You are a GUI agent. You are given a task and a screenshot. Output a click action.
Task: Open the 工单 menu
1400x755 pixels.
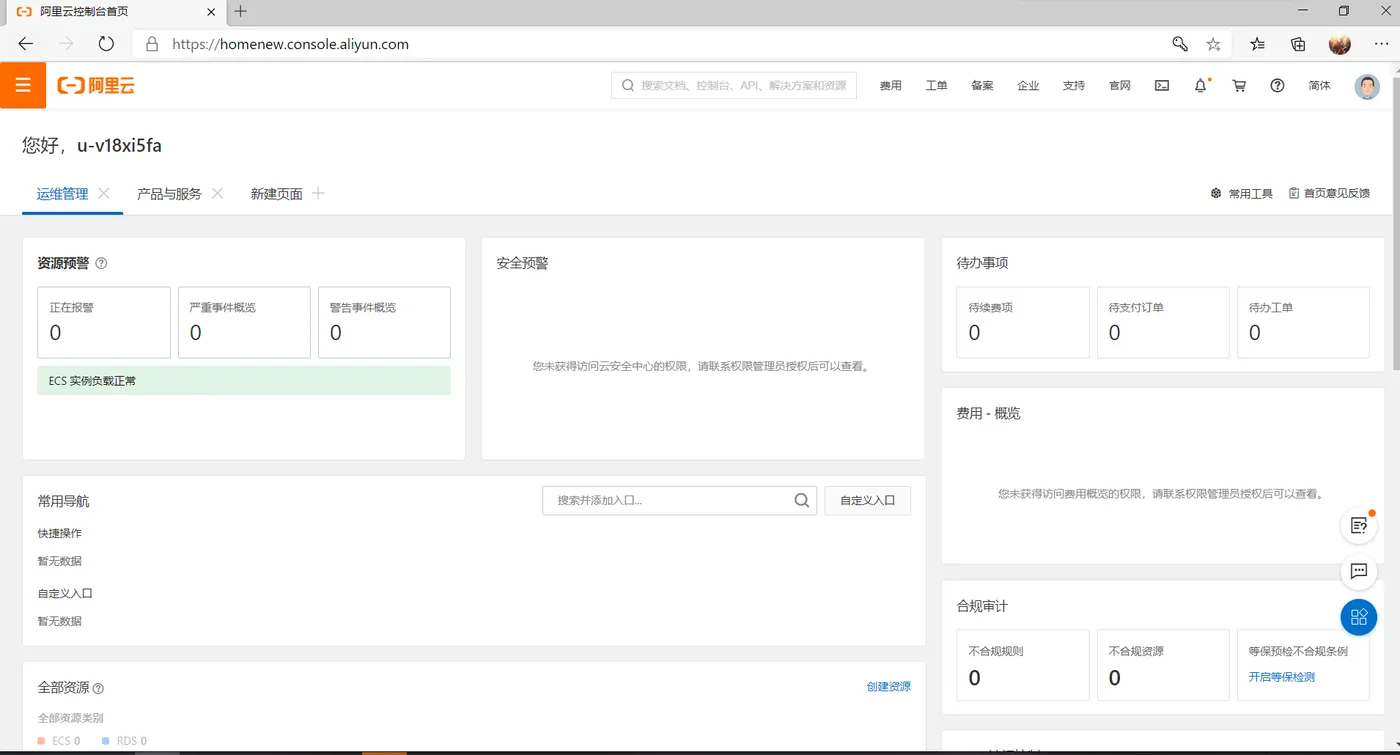[x=936, y=86]
